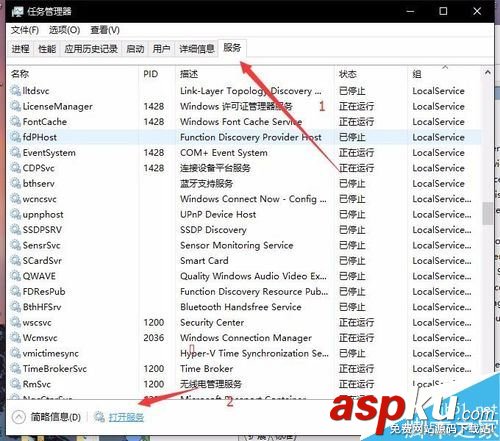
Task: Select 'SSDP Discovery' description text
Action: pos(213,230)
